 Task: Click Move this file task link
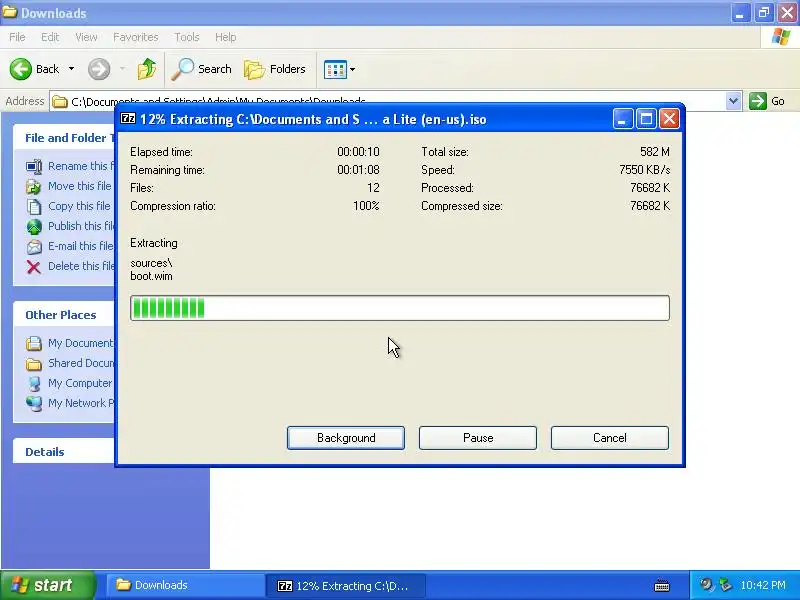coord(80,186)
